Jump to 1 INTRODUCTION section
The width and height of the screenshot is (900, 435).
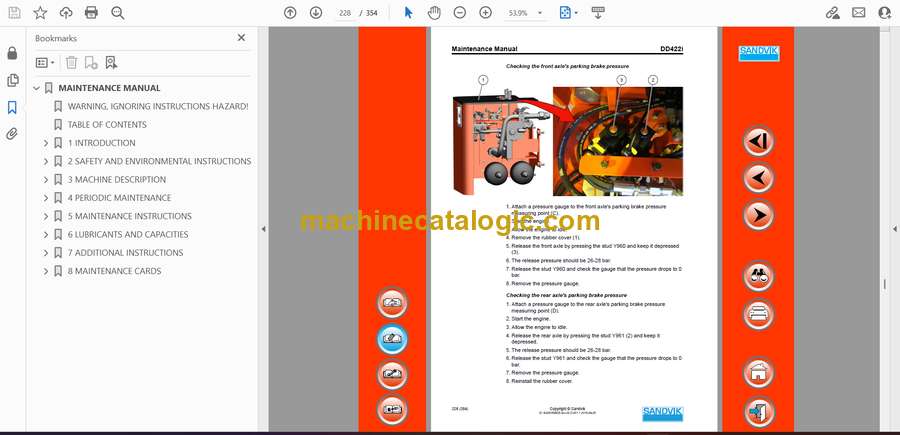[x=102, y=143]
